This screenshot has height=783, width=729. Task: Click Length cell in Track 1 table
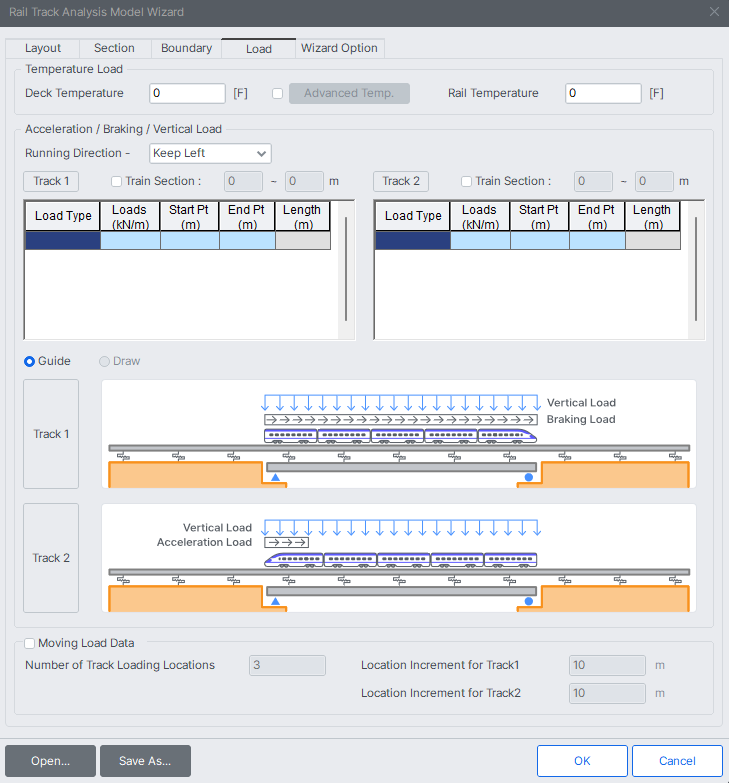pos(303,240)
